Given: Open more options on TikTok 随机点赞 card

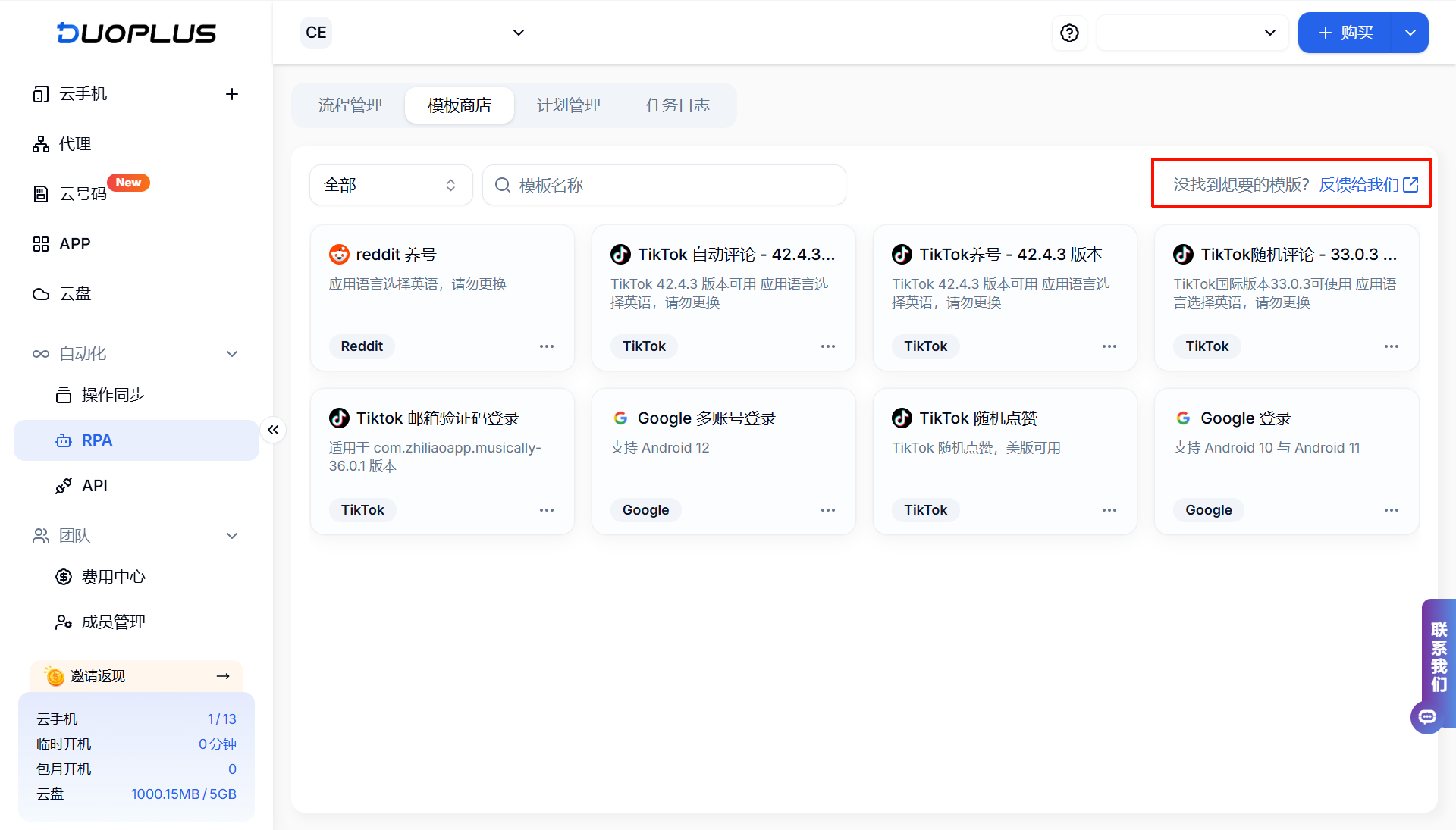Looking at the screenshot, I should (x=1109, y=510).
